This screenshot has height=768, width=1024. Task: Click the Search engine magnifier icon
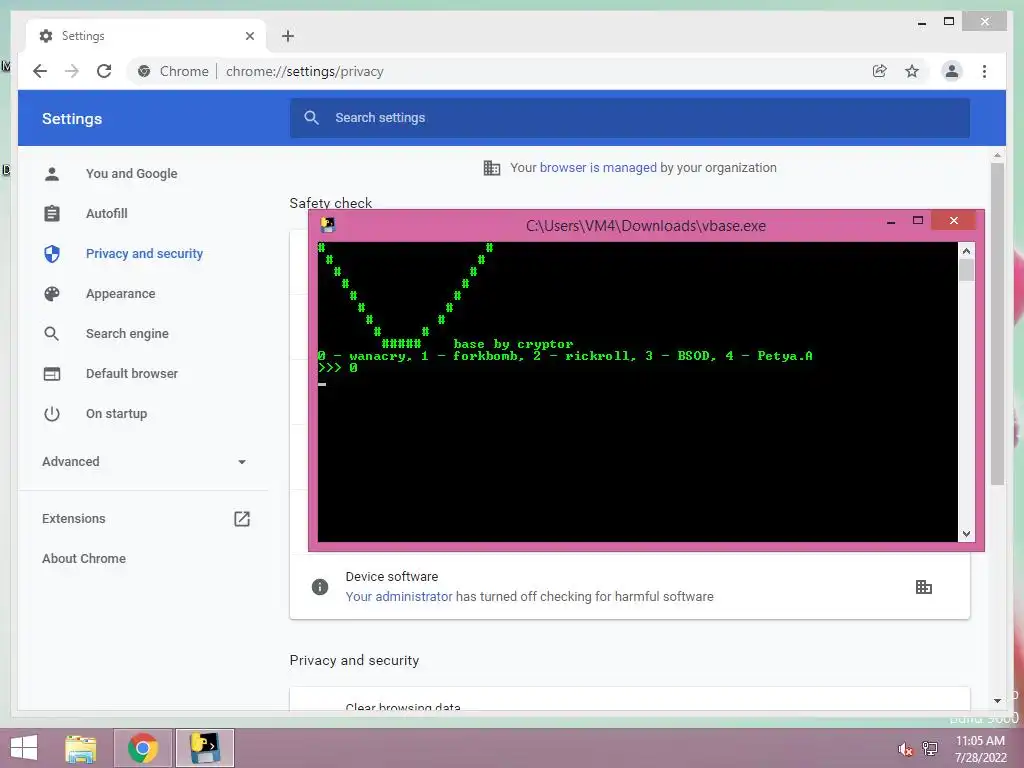(52, 334)
